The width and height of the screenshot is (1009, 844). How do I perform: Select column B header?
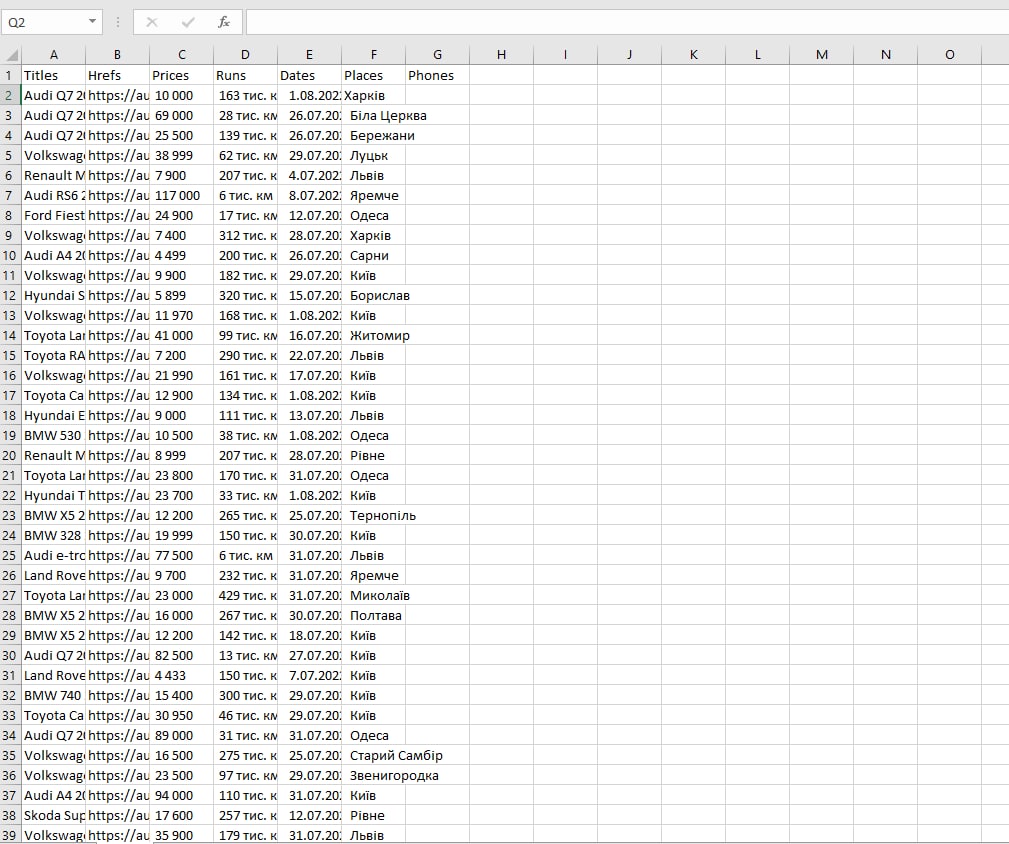pyautogui.click(x=117, y=55)
